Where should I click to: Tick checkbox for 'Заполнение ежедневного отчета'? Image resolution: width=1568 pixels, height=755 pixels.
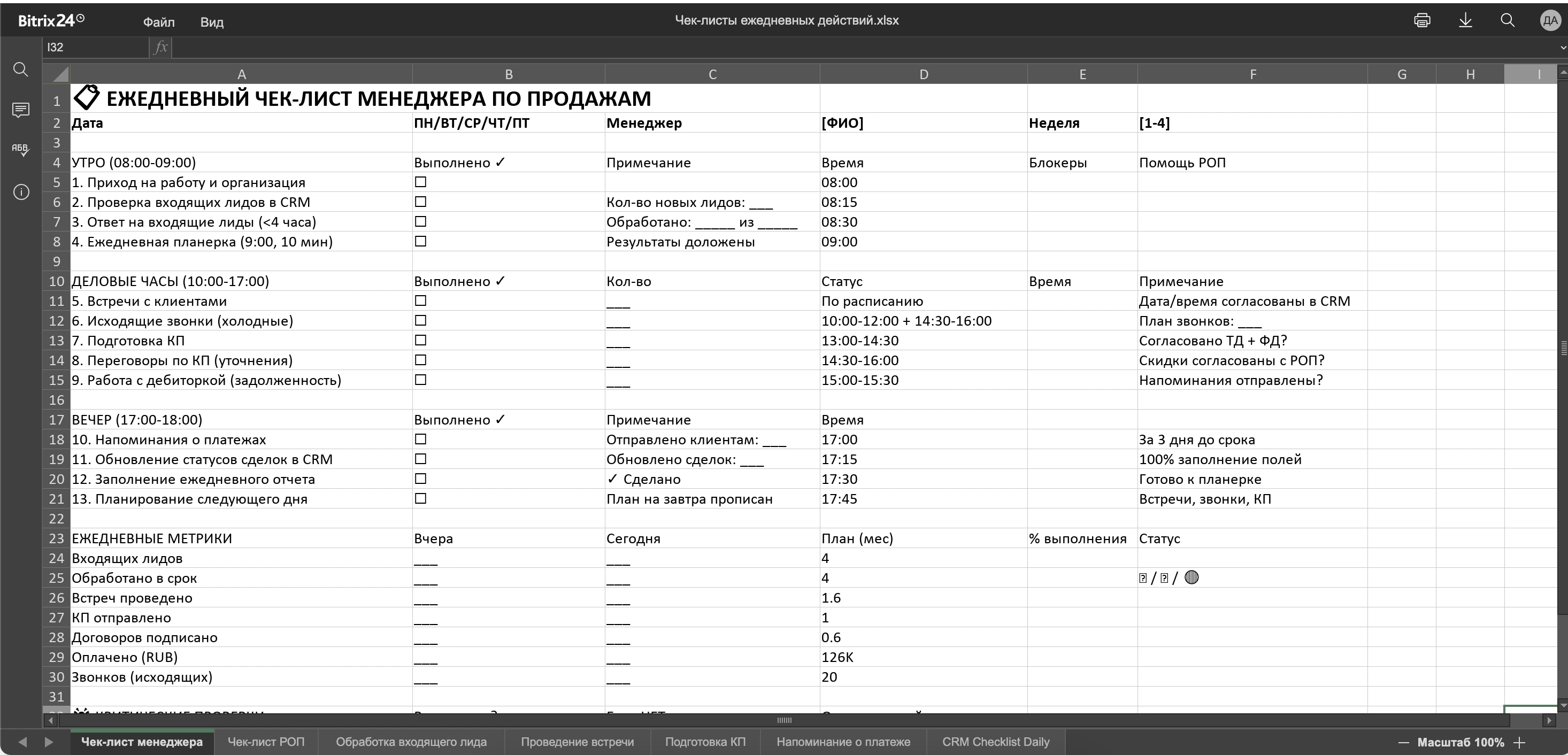(x=420, y=478)
